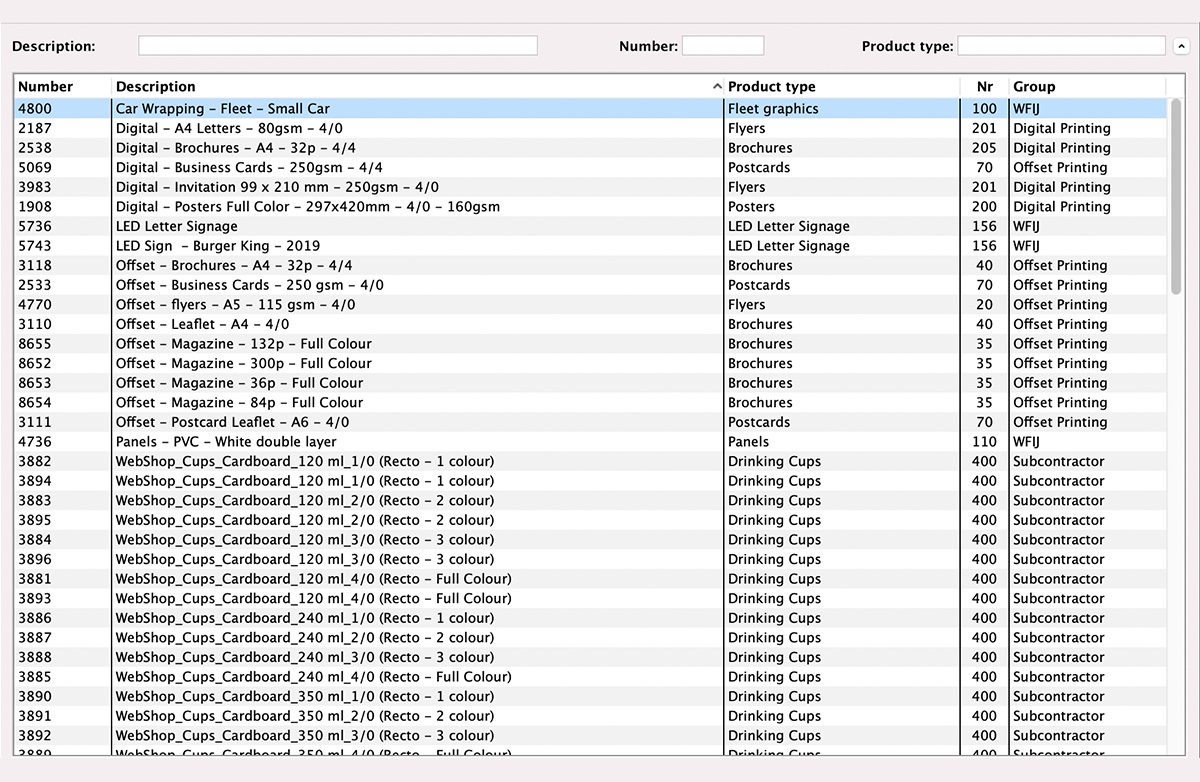Sort the list by Number column header
The height and width of the screenshot is (782, 1200).
[62, 87]
